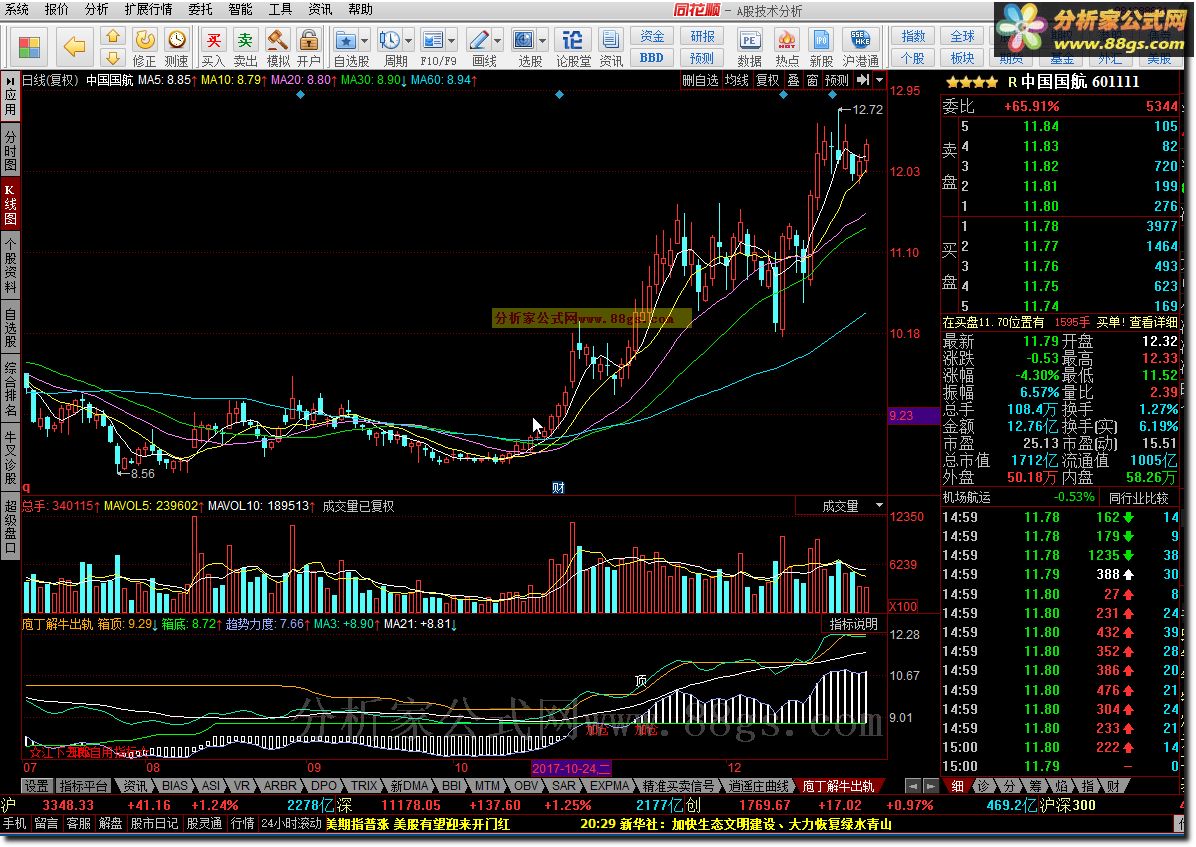Toggle 均线 moving averages on chart
The image size is (1196, 847).
coord(736,80)
